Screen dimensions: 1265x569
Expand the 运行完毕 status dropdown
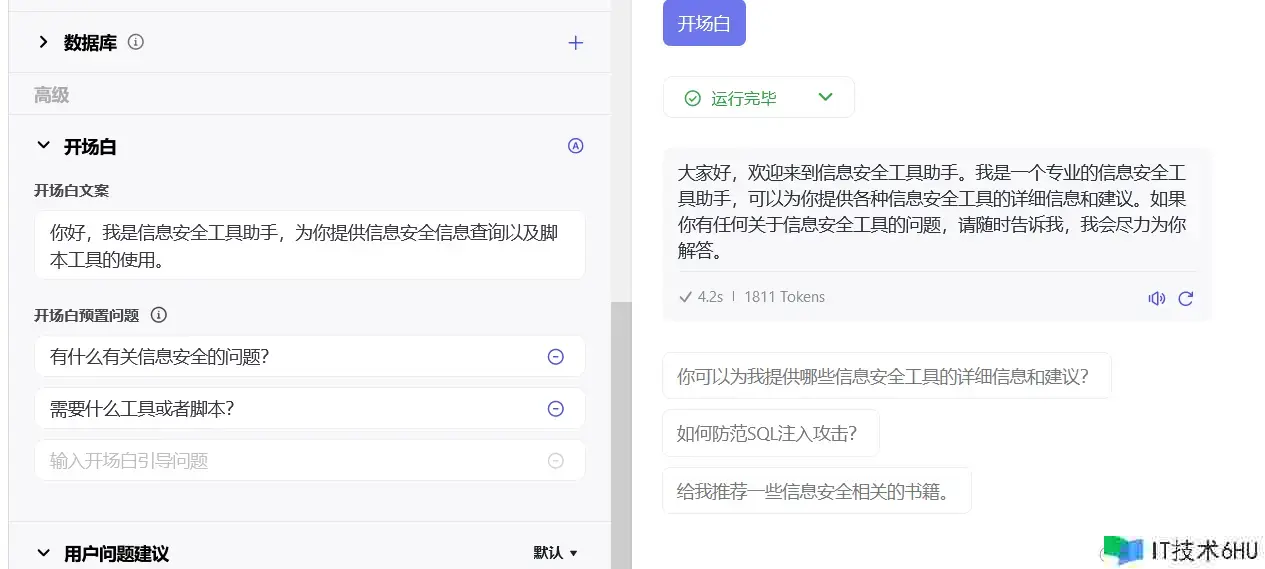pos(825,98)
